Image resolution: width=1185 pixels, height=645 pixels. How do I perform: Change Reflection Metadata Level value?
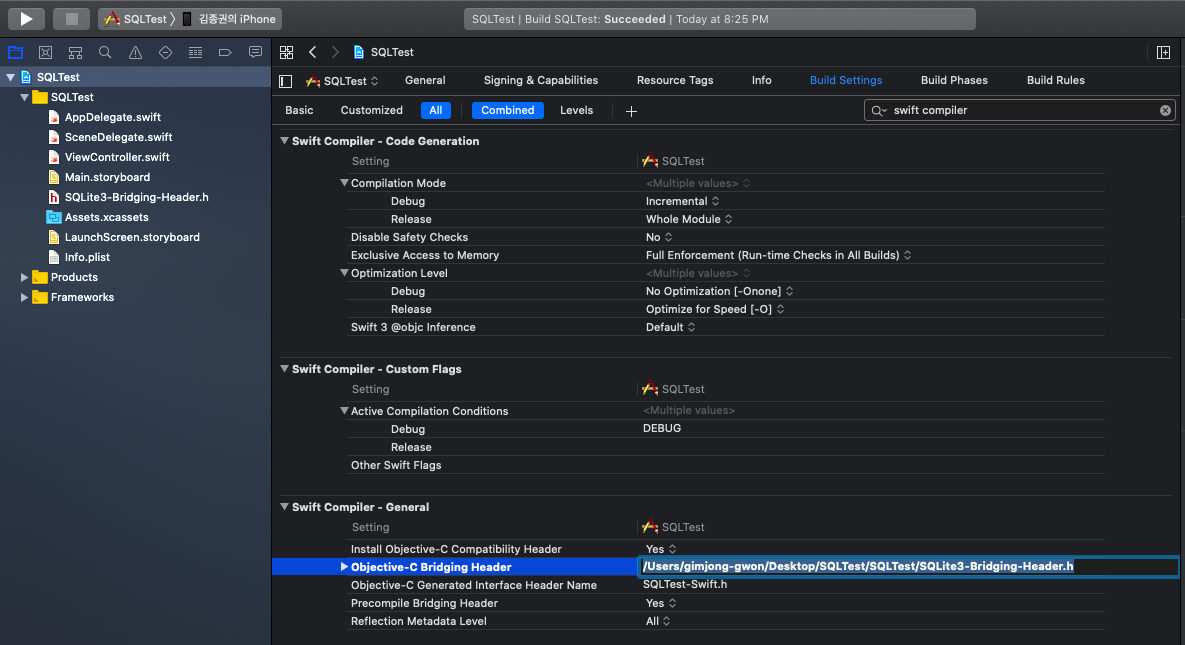[658, 622]
